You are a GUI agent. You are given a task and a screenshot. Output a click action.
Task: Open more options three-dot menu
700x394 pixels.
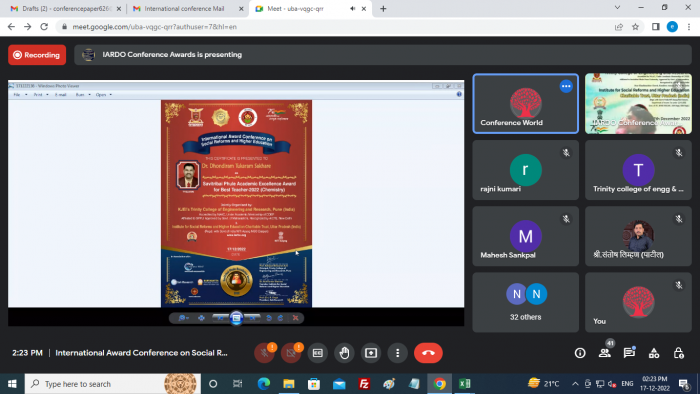398,353
